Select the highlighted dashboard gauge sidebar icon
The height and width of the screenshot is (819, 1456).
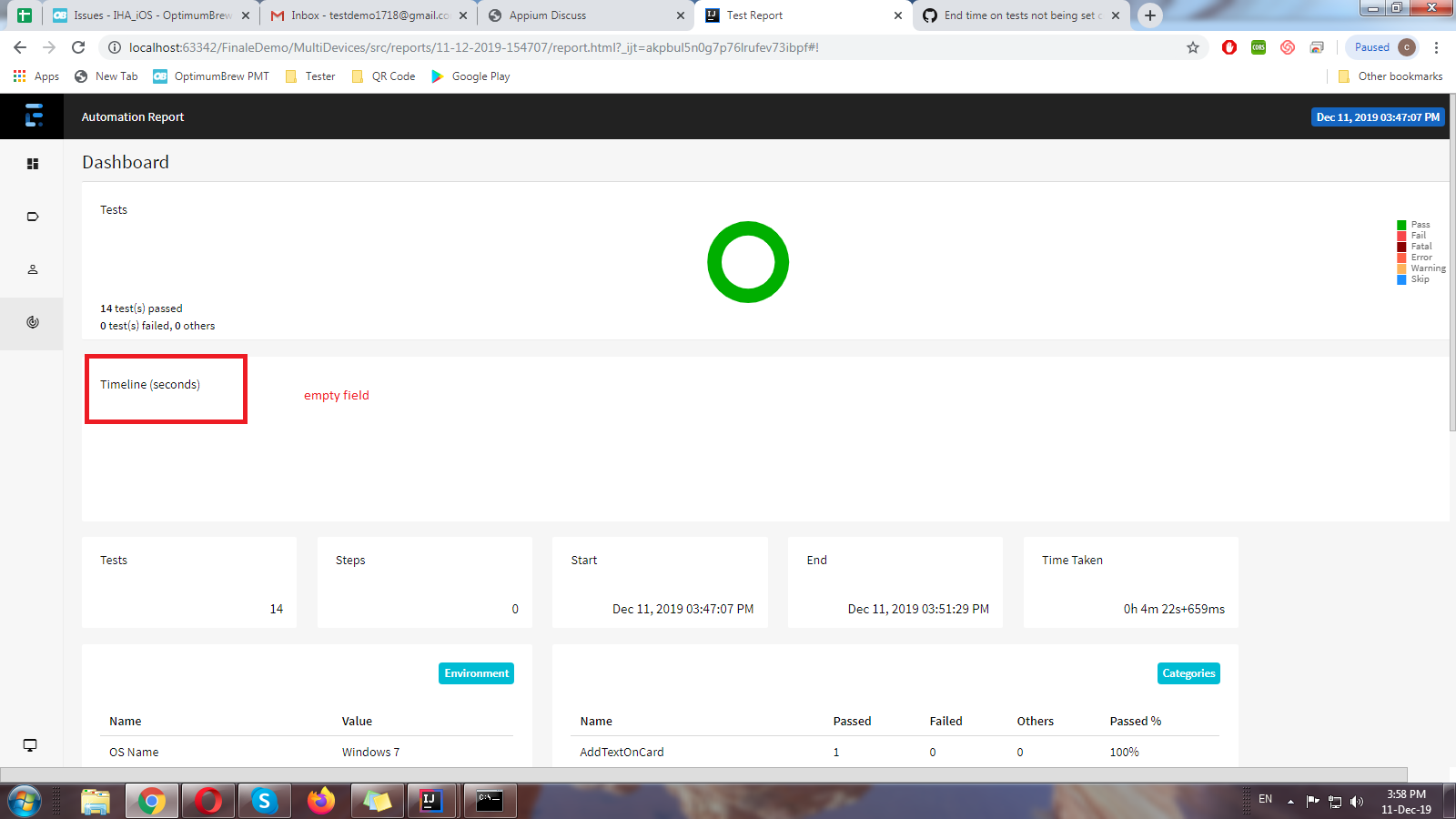coord(33,322)
